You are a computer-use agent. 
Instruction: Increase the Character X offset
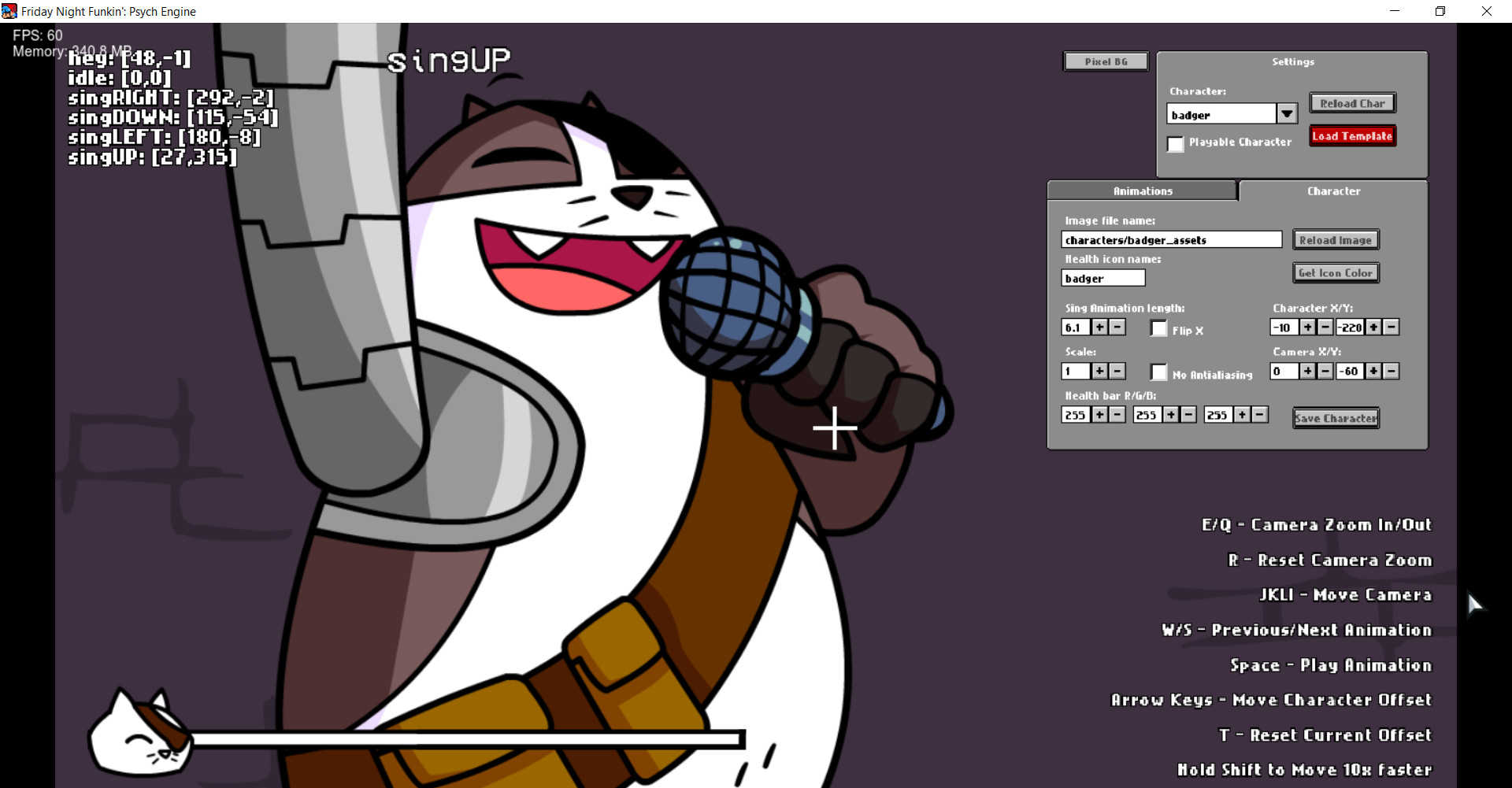click(x=1309, y=327)
